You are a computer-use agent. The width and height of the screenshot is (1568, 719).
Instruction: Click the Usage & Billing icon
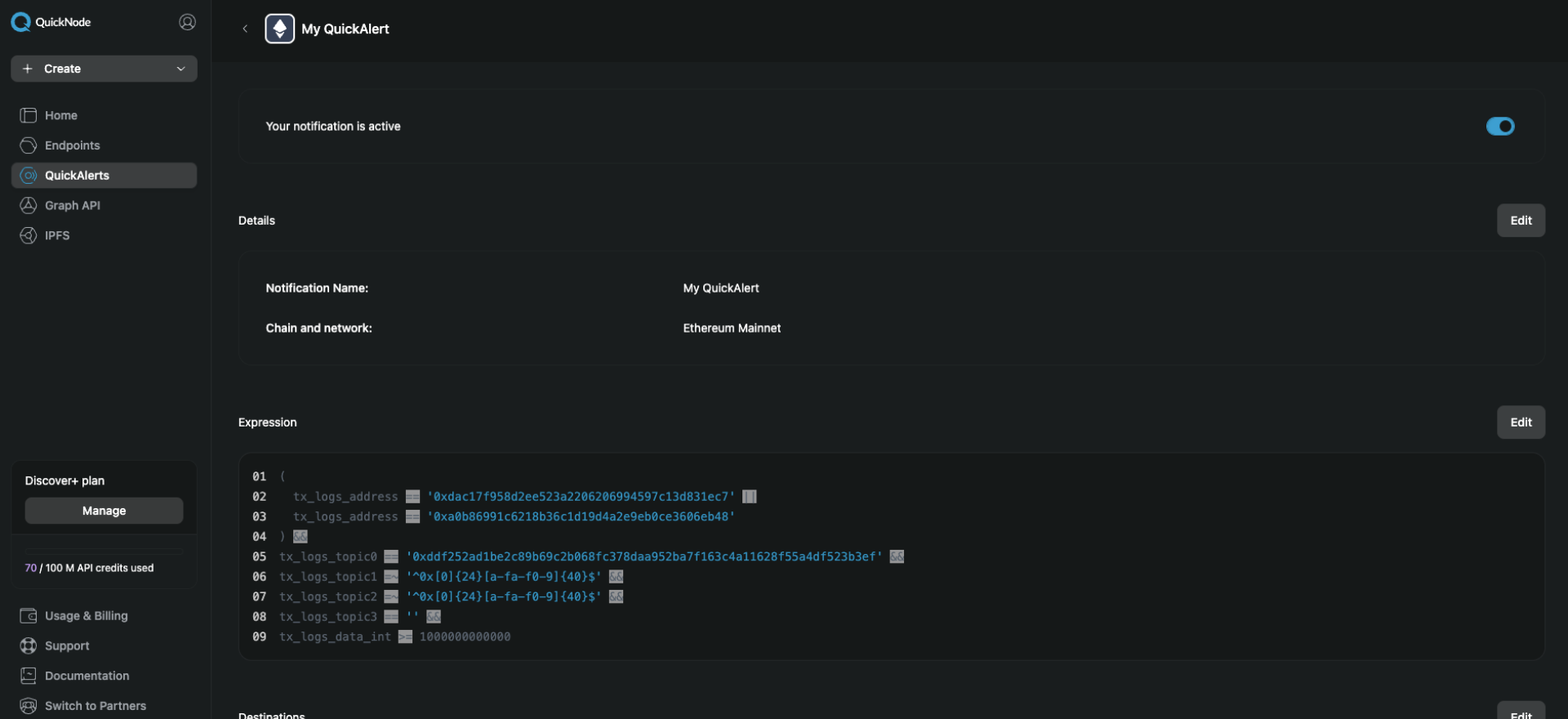point(29,616)
